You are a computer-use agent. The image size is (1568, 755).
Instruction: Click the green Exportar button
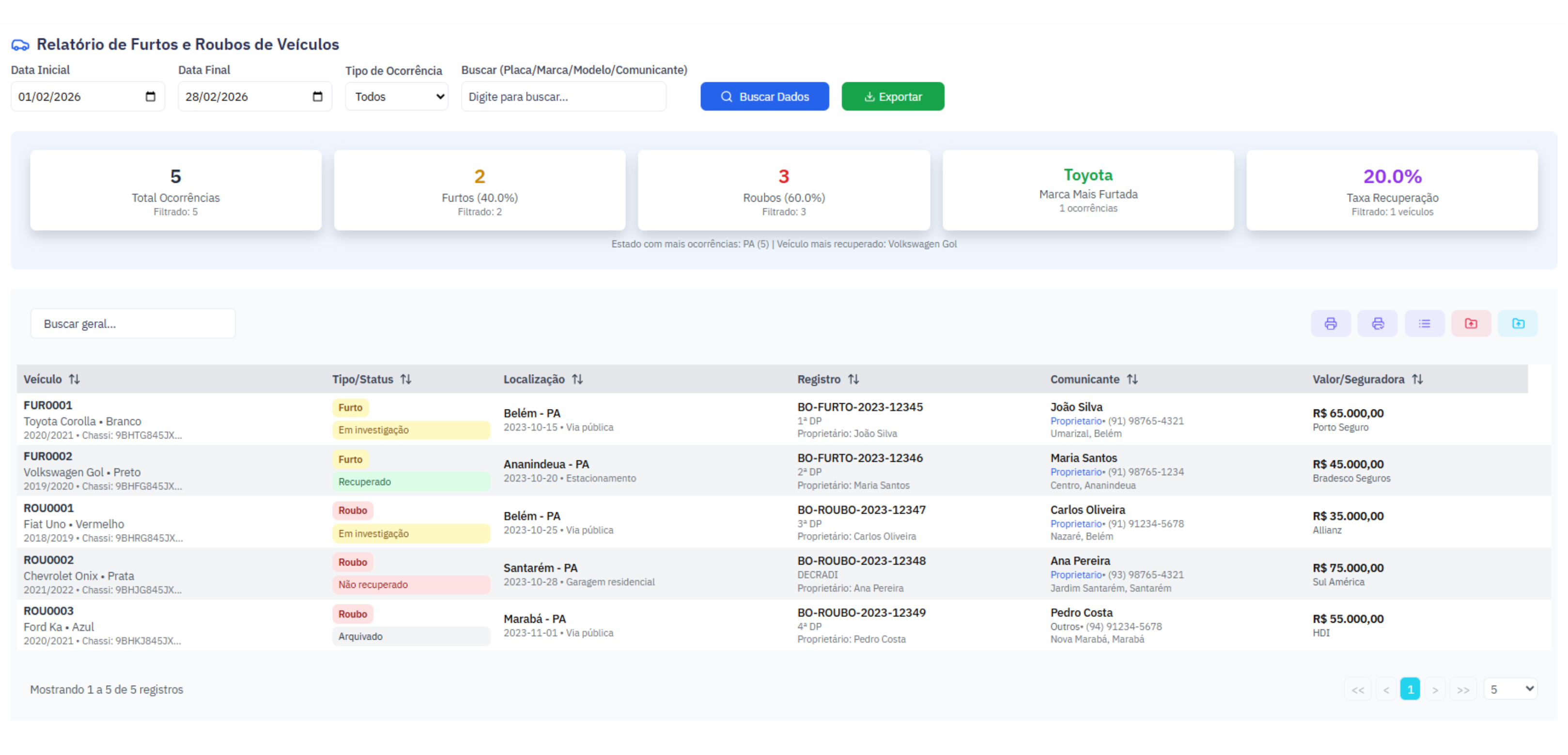pos(893,96)
